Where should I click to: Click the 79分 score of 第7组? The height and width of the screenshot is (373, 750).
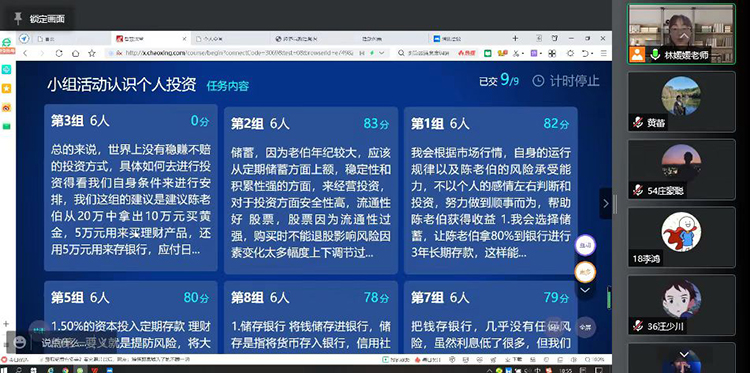click(x=556, y=298)
